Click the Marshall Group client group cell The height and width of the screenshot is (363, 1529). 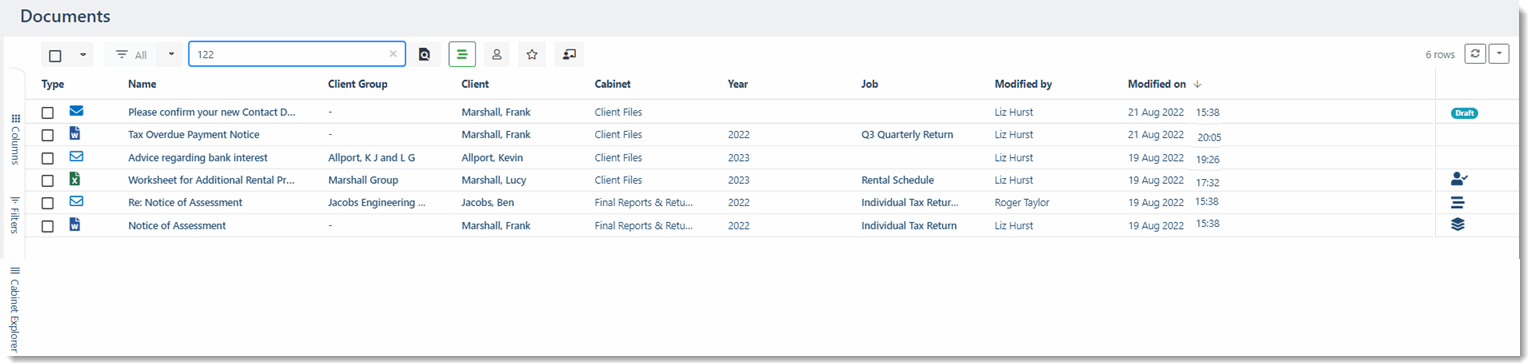[363, 181]
